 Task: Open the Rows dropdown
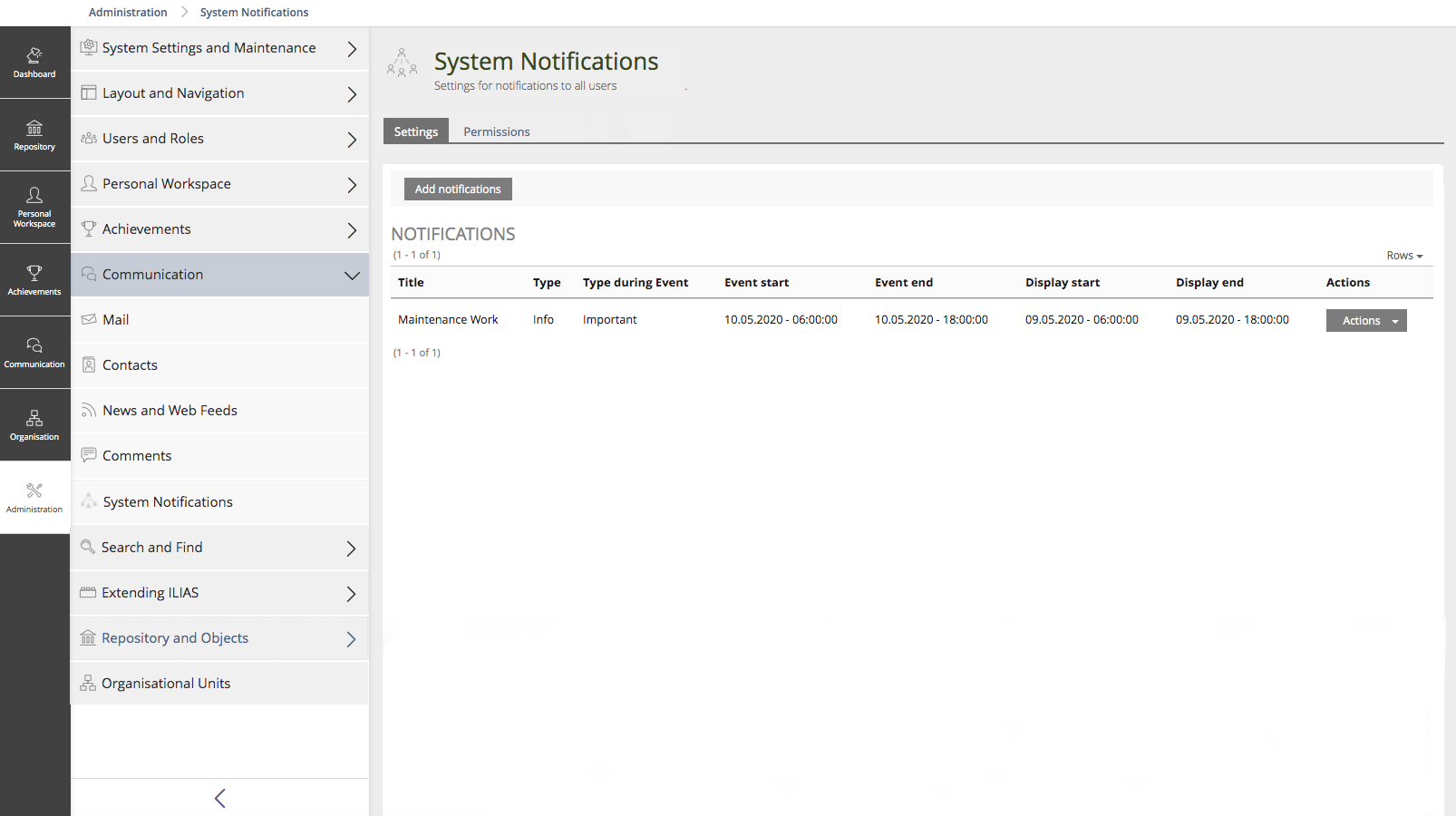click(1403, 256)
